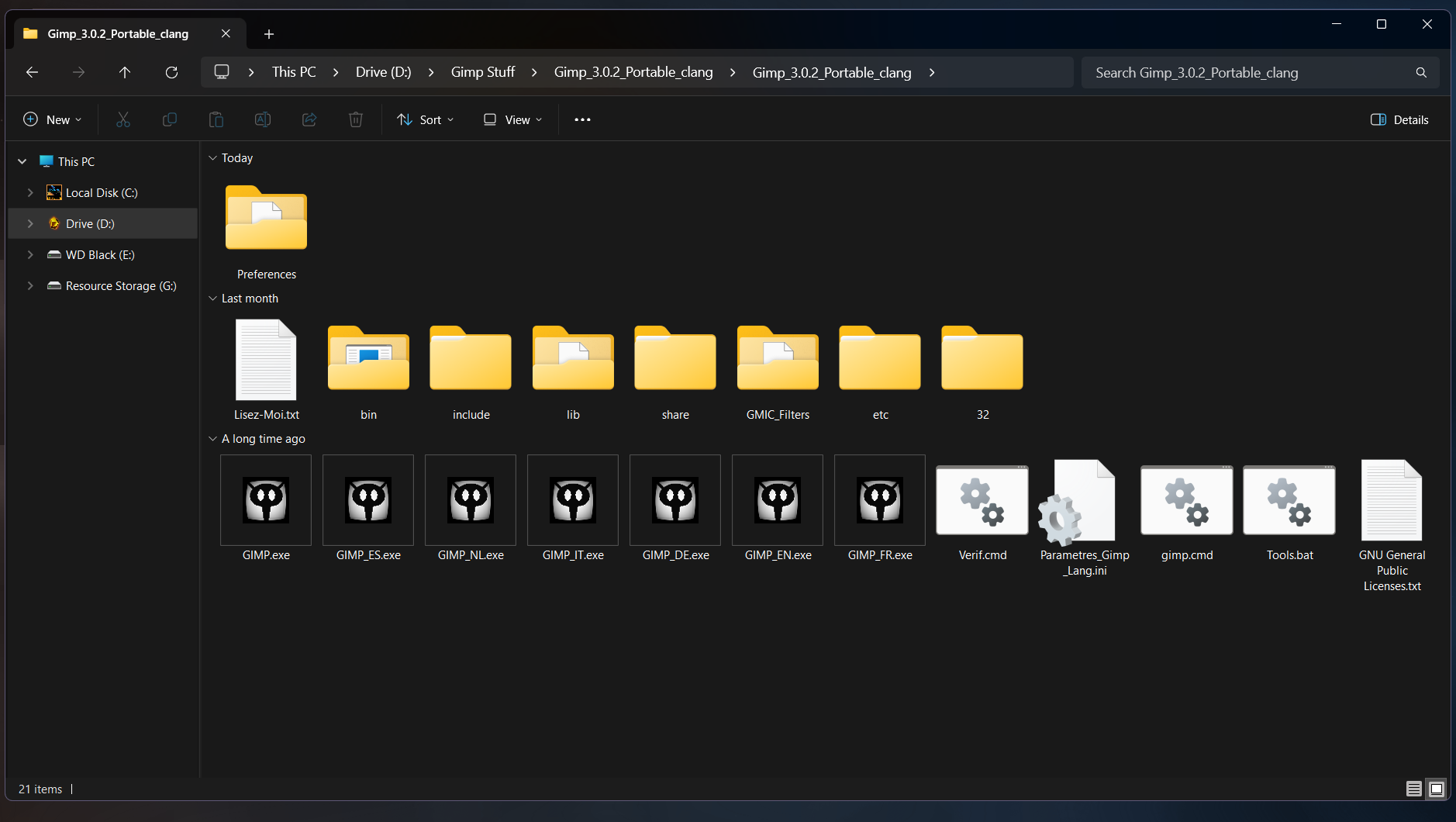
Task: Go up one folder level arrow
Action: [125, 72]
